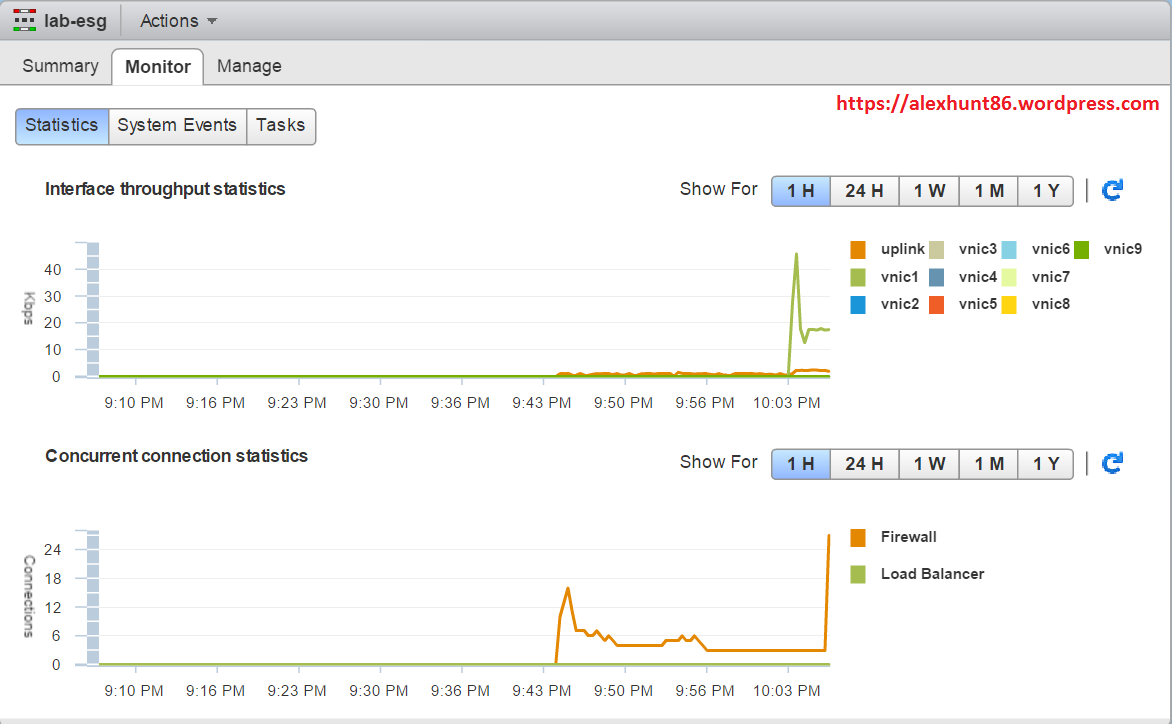Set interface throughput range to 1 Y

pos(1046,191)
